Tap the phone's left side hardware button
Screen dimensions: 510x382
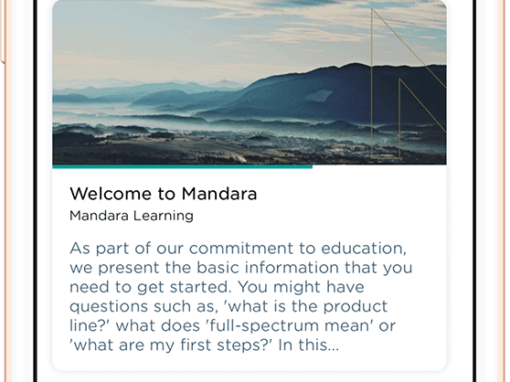2,32
